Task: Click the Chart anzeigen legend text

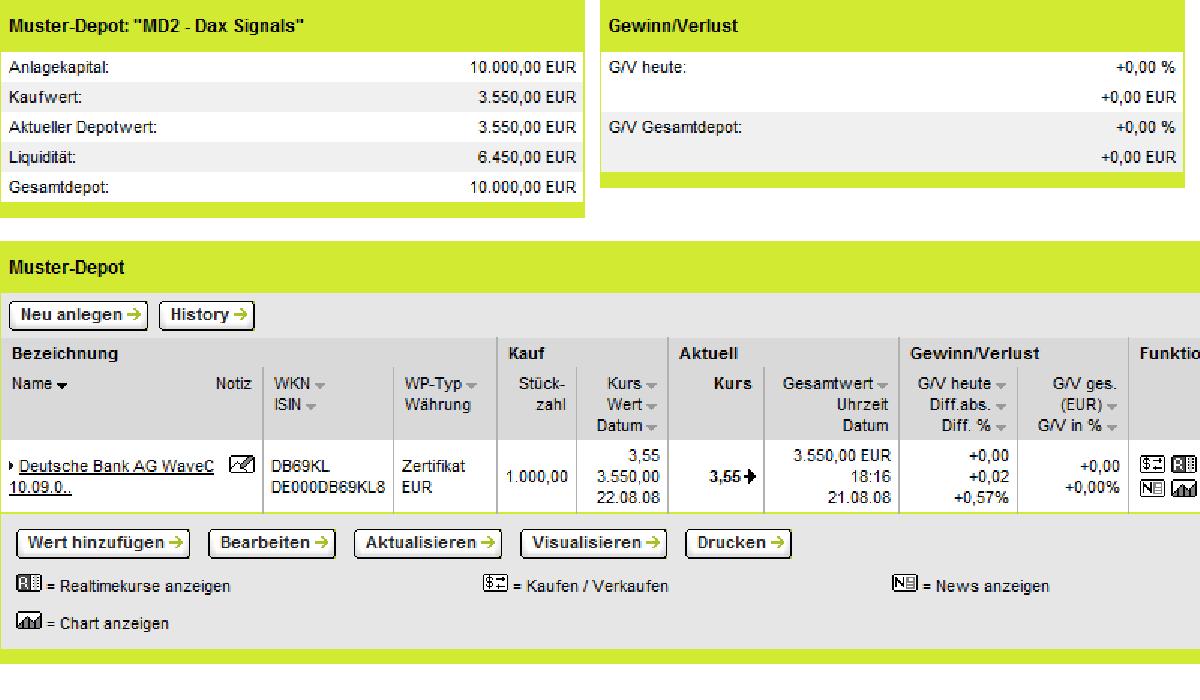Action: tap(114, 623)
